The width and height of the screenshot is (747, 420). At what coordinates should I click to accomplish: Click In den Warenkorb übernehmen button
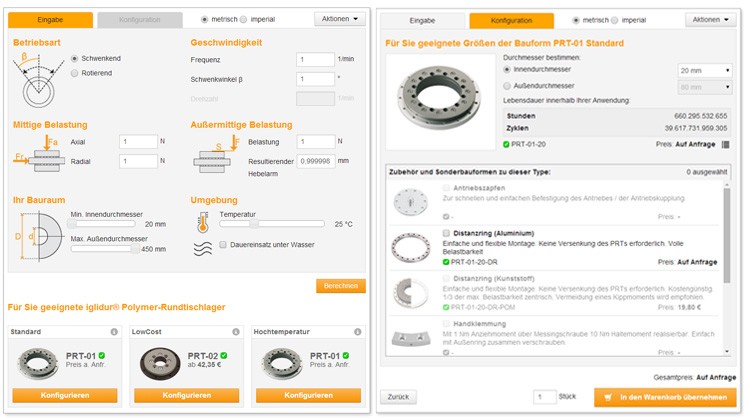click(665, 397)
